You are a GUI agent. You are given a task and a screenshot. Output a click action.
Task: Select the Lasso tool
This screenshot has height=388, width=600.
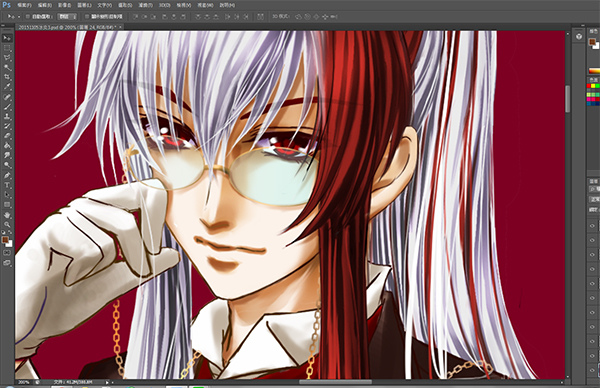click(7, 58)
